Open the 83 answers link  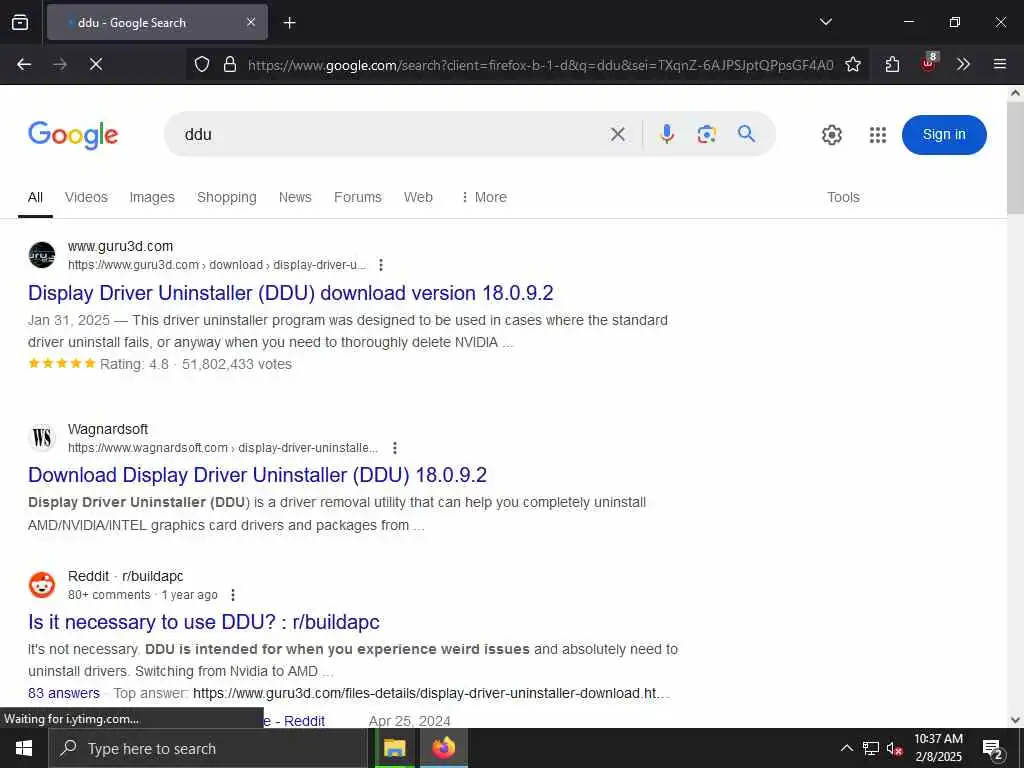point(64,693)
